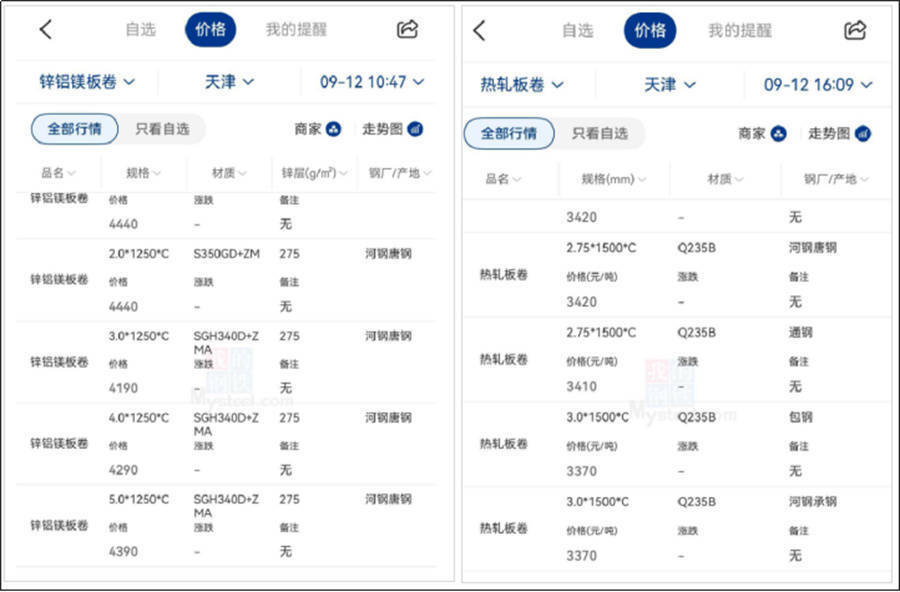
Task: Open 商家 merchant view in the right panel
Action: (x=760, y=133)
